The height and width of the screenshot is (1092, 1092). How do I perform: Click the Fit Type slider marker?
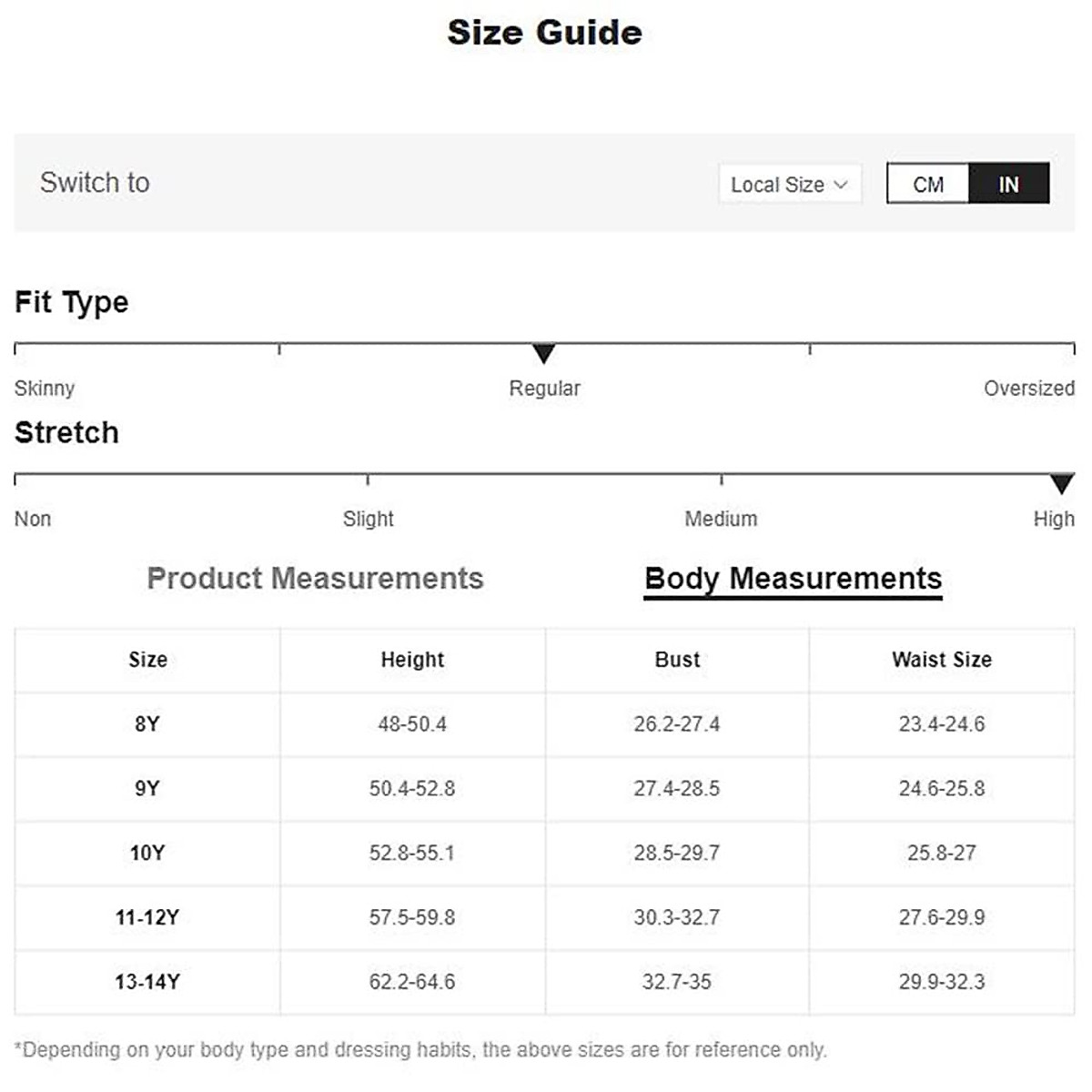click(x=543, y=353)
